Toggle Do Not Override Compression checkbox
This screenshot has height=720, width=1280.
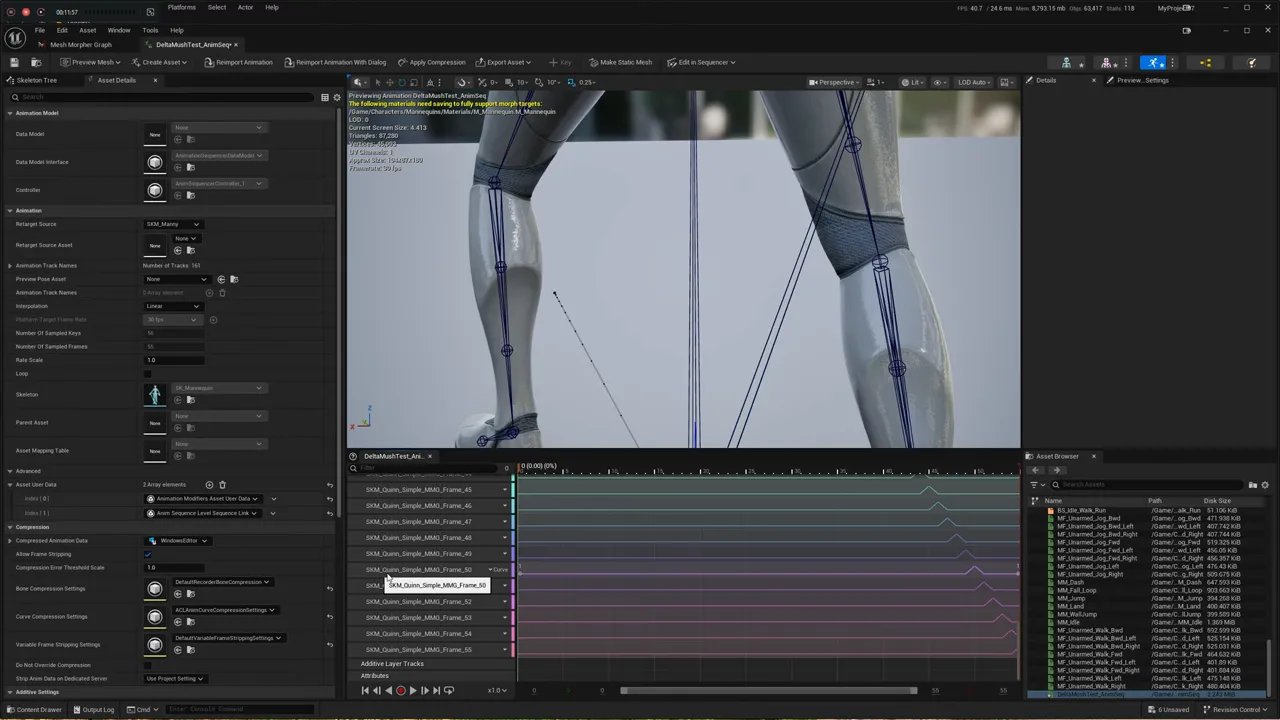(x=148, y=665)
